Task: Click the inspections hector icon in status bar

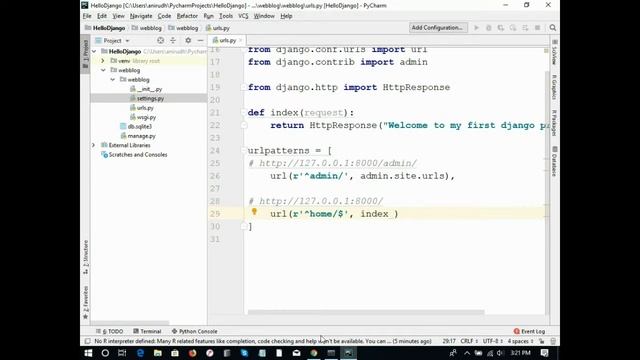Action: tap(553, 341)
